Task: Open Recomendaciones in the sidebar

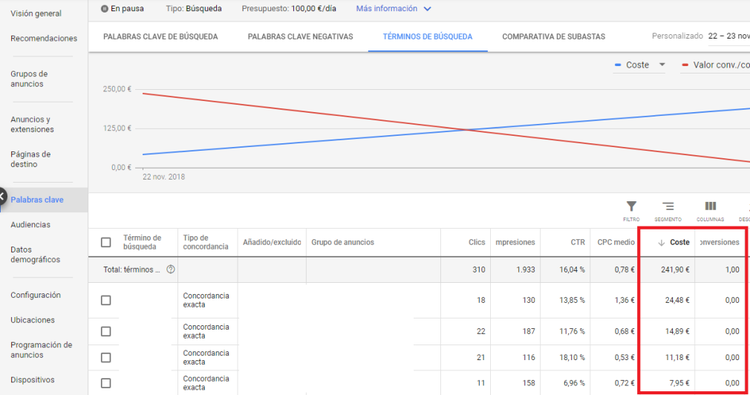Action: [44, 38]
